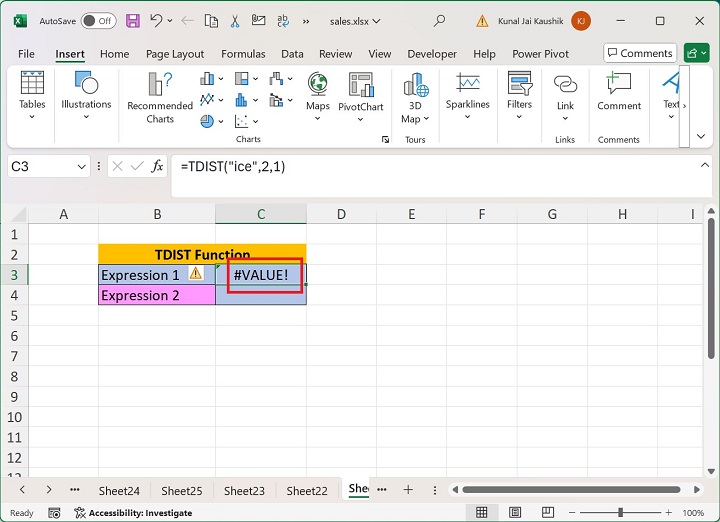The width and height of the screenshot is (720, 522).
Task: Click Recommended Charts button
Action: 160,98
